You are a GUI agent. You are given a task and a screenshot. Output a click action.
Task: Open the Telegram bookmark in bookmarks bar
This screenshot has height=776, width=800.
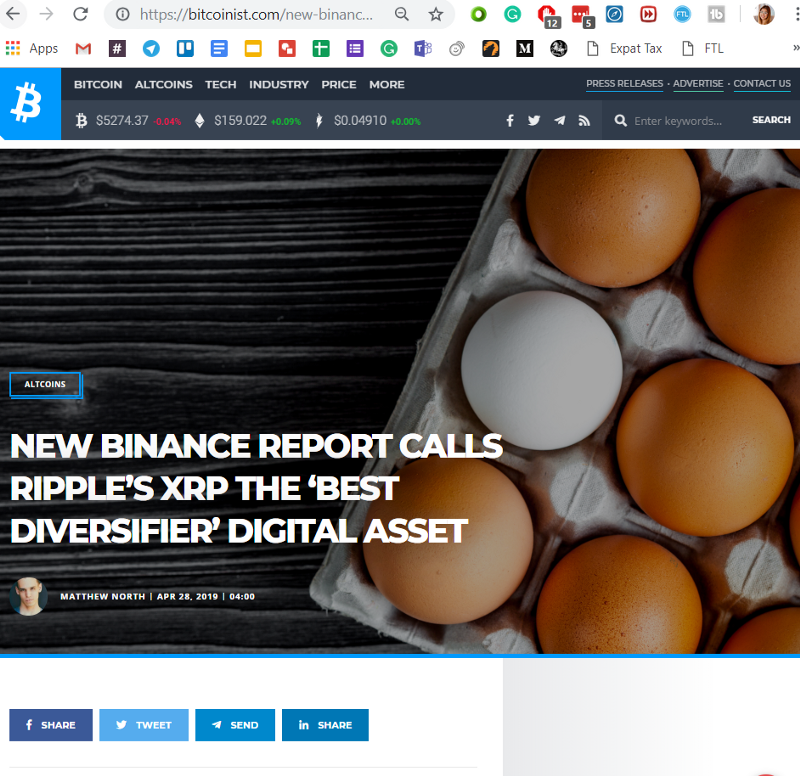(x=151, y=49)
